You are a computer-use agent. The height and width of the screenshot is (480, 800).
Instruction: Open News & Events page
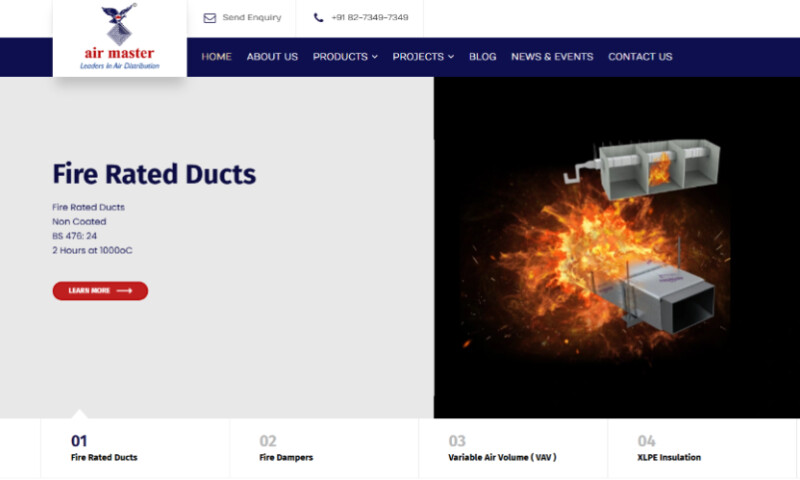(552, 57)
